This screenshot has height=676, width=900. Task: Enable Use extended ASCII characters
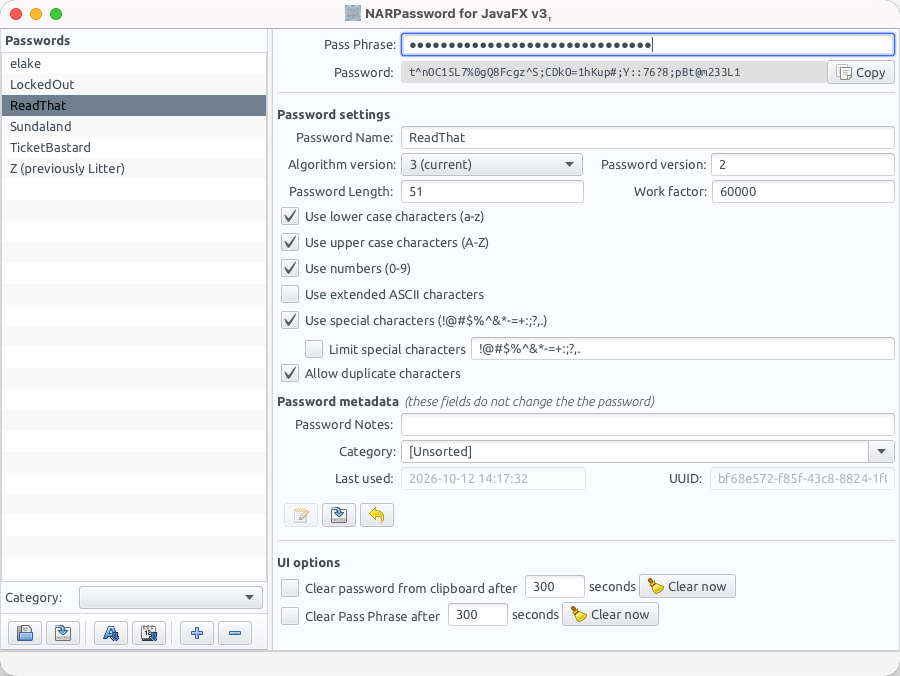click(290, 294)
